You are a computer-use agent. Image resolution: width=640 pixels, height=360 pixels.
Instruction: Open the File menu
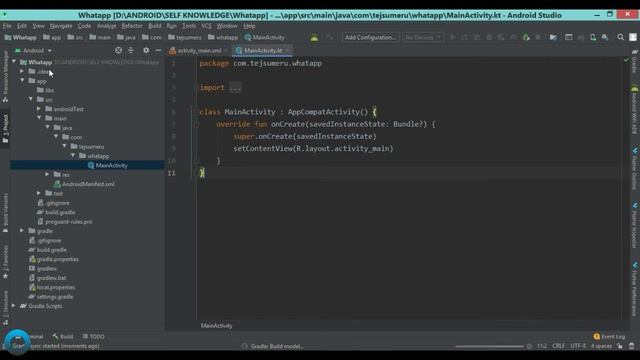pos(7,26)
